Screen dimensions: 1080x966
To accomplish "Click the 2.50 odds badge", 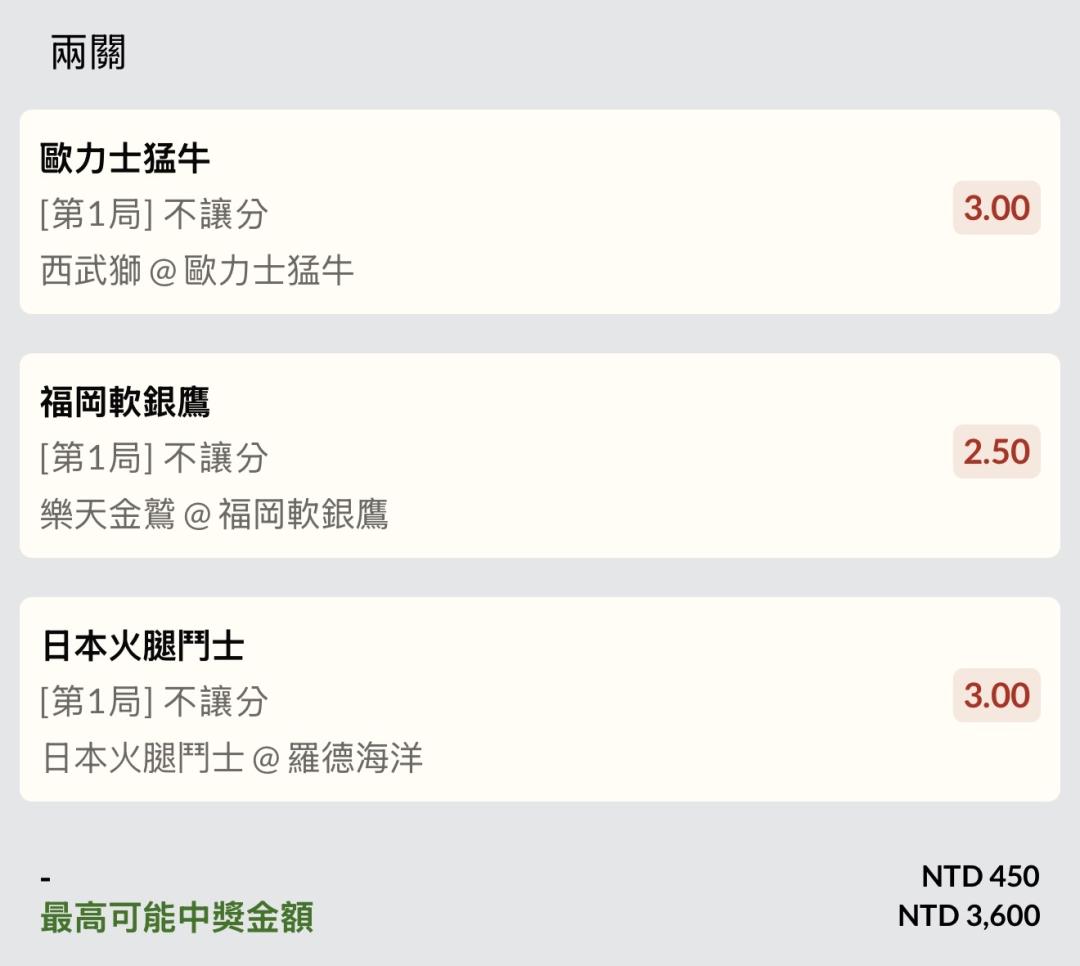I will [x=996, y=452].
